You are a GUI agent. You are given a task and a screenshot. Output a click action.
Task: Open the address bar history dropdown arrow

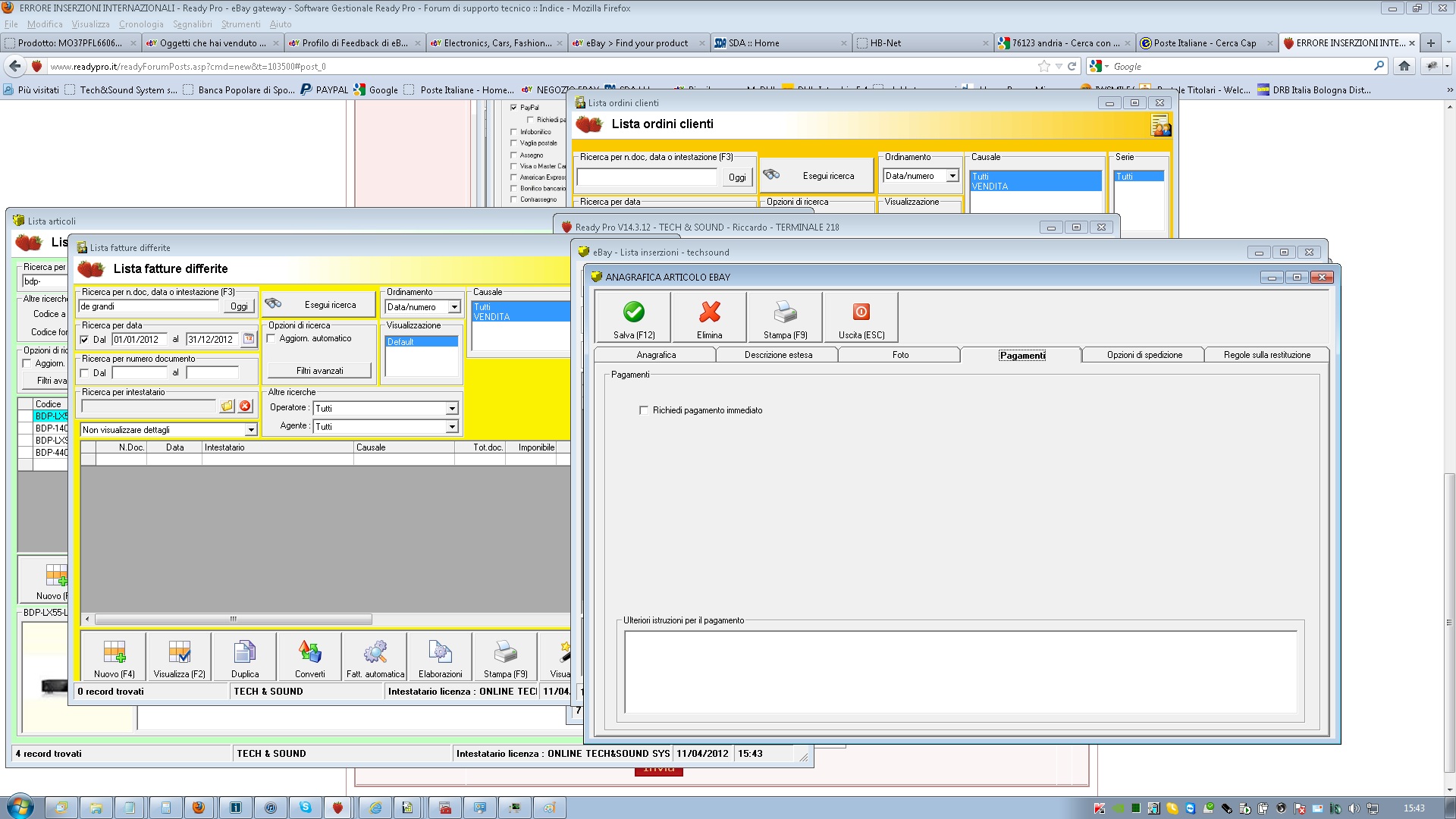(1059, 66)
